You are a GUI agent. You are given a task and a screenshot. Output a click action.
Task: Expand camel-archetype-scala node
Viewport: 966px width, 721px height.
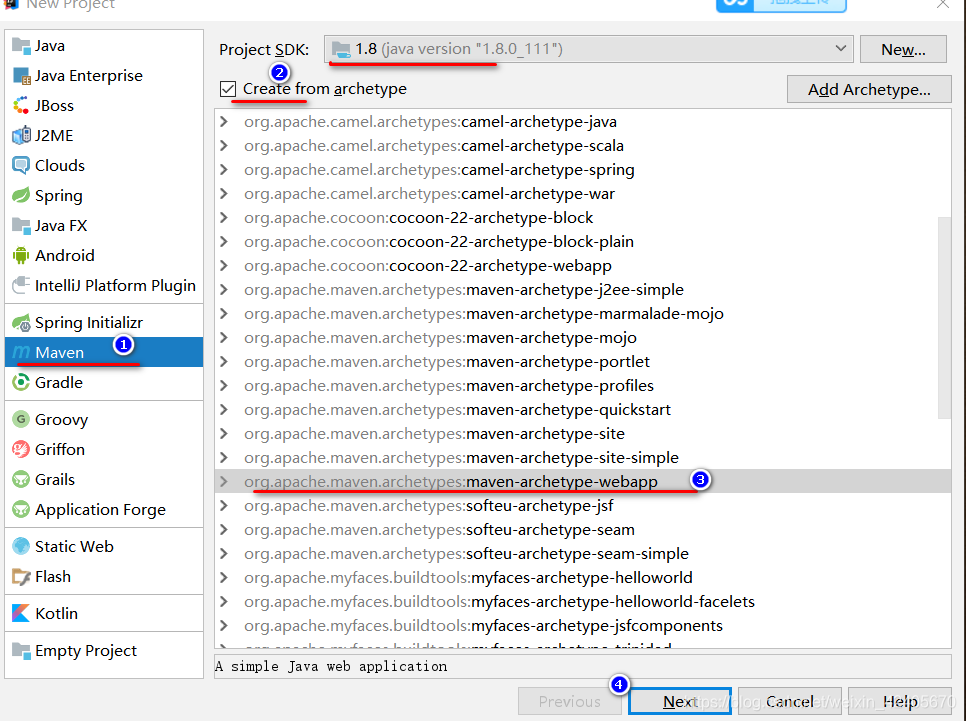tap(224, 145)
